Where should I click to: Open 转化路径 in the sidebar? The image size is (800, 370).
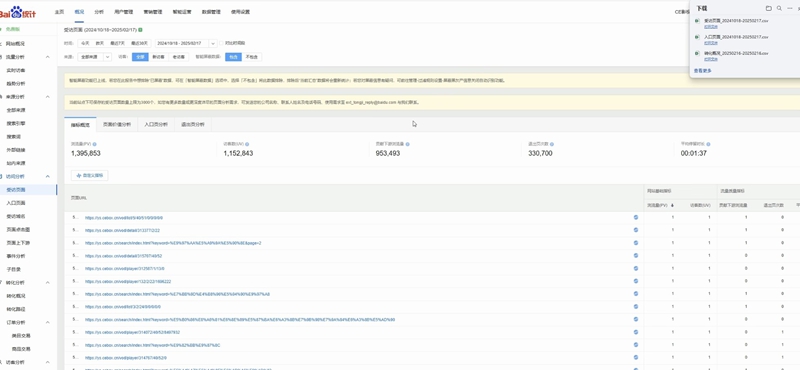point(16,309)
